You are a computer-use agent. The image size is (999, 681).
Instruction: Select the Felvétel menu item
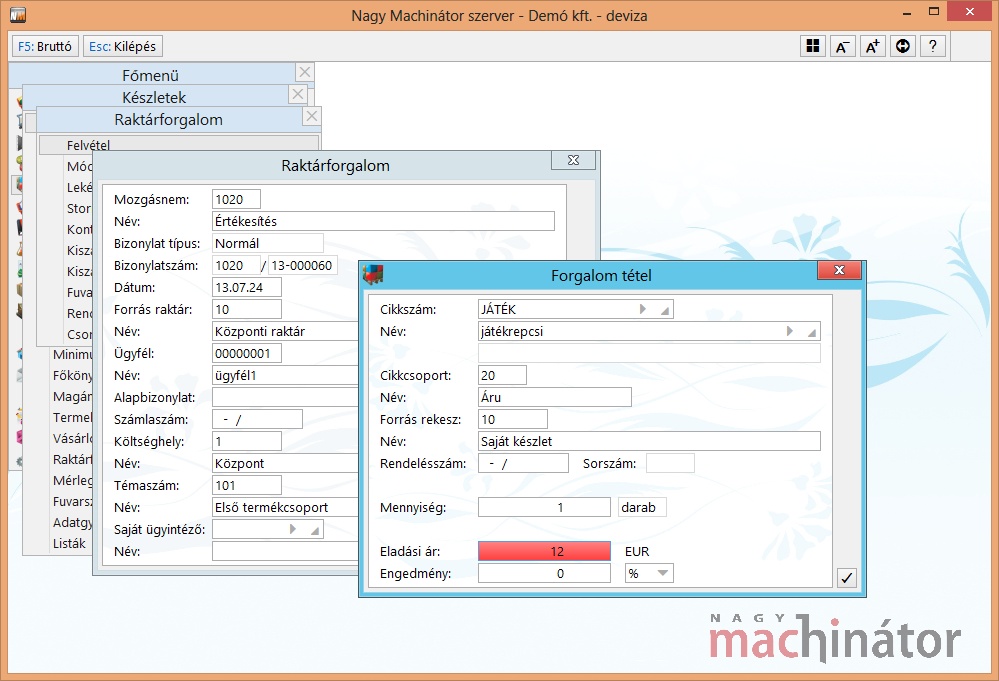(x=178, y=145)
